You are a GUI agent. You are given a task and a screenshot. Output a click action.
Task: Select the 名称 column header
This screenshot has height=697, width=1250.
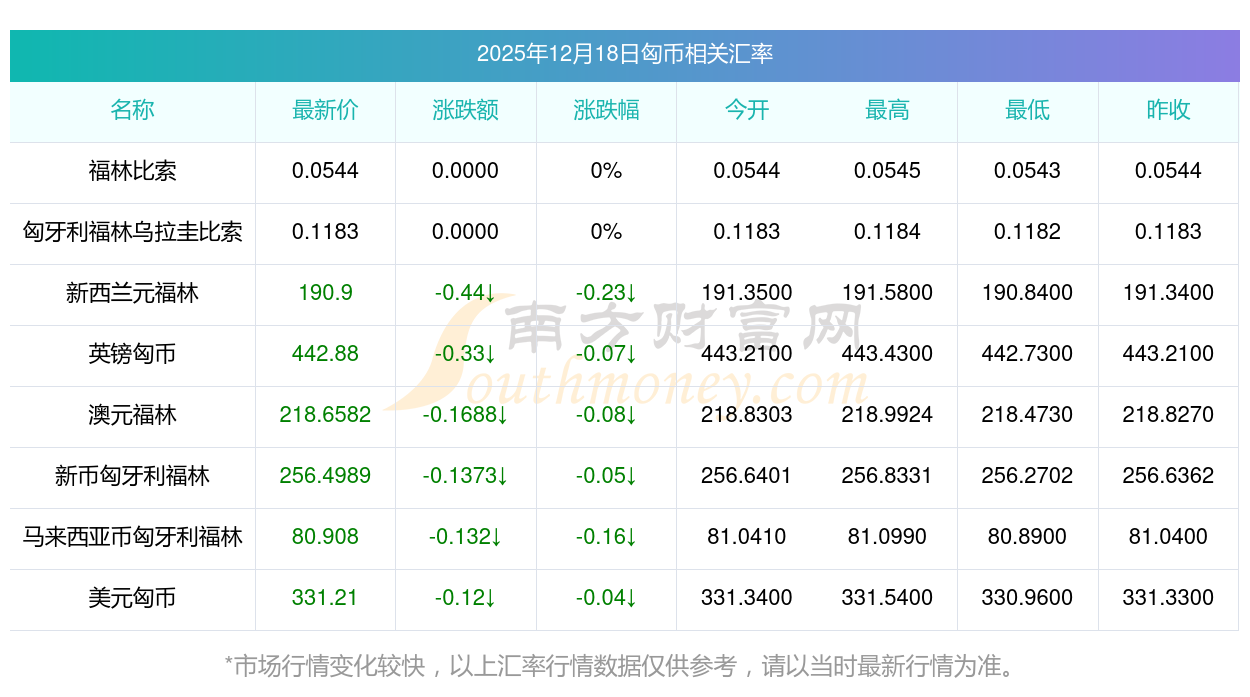coord(132,110)
